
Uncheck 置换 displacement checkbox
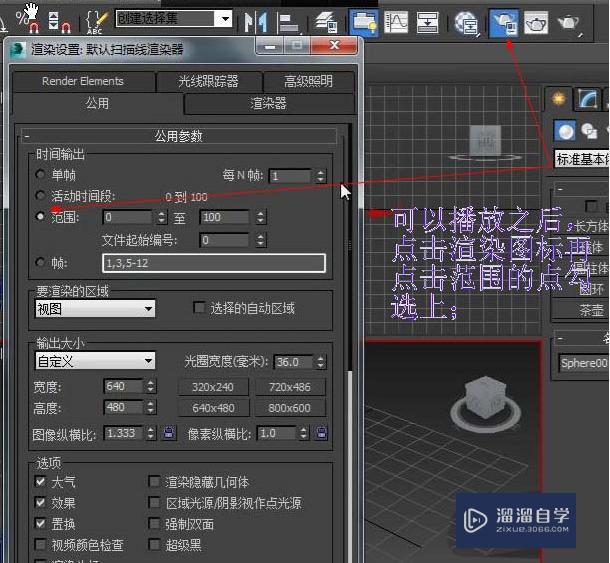coord(40,523)
